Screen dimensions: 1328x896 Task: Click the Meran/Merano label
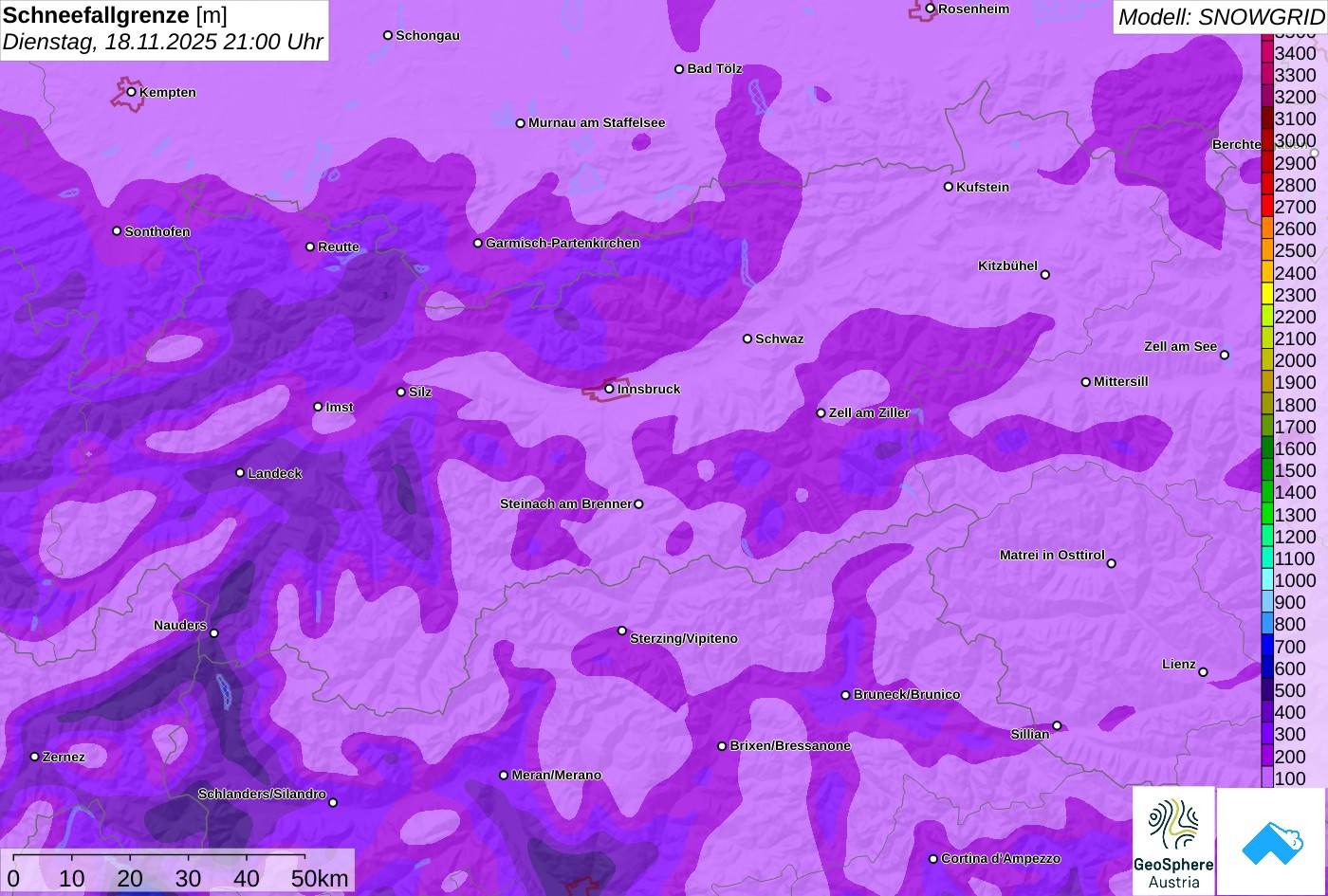point(557,776)
